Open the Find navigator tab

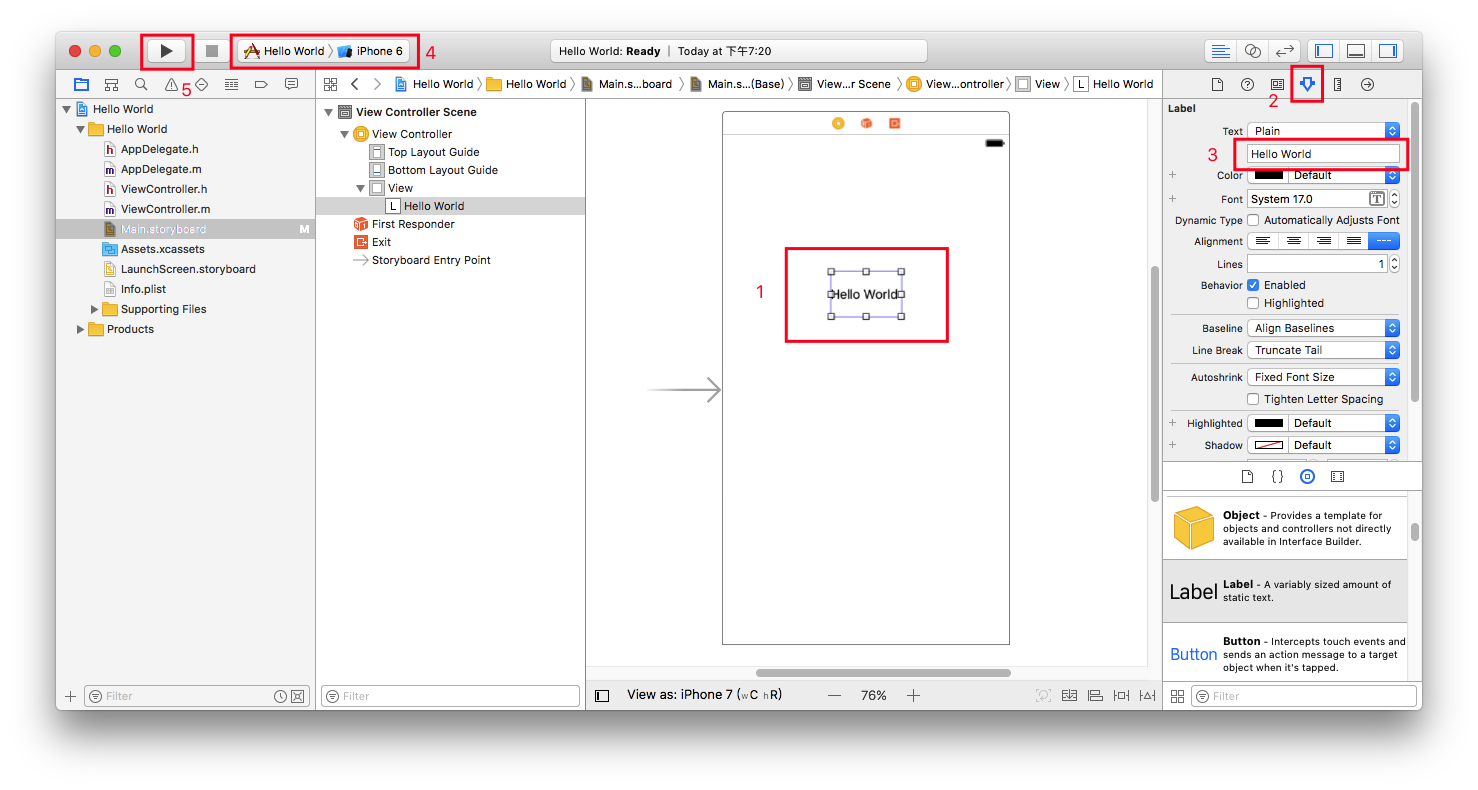click(x=141, y=84)
